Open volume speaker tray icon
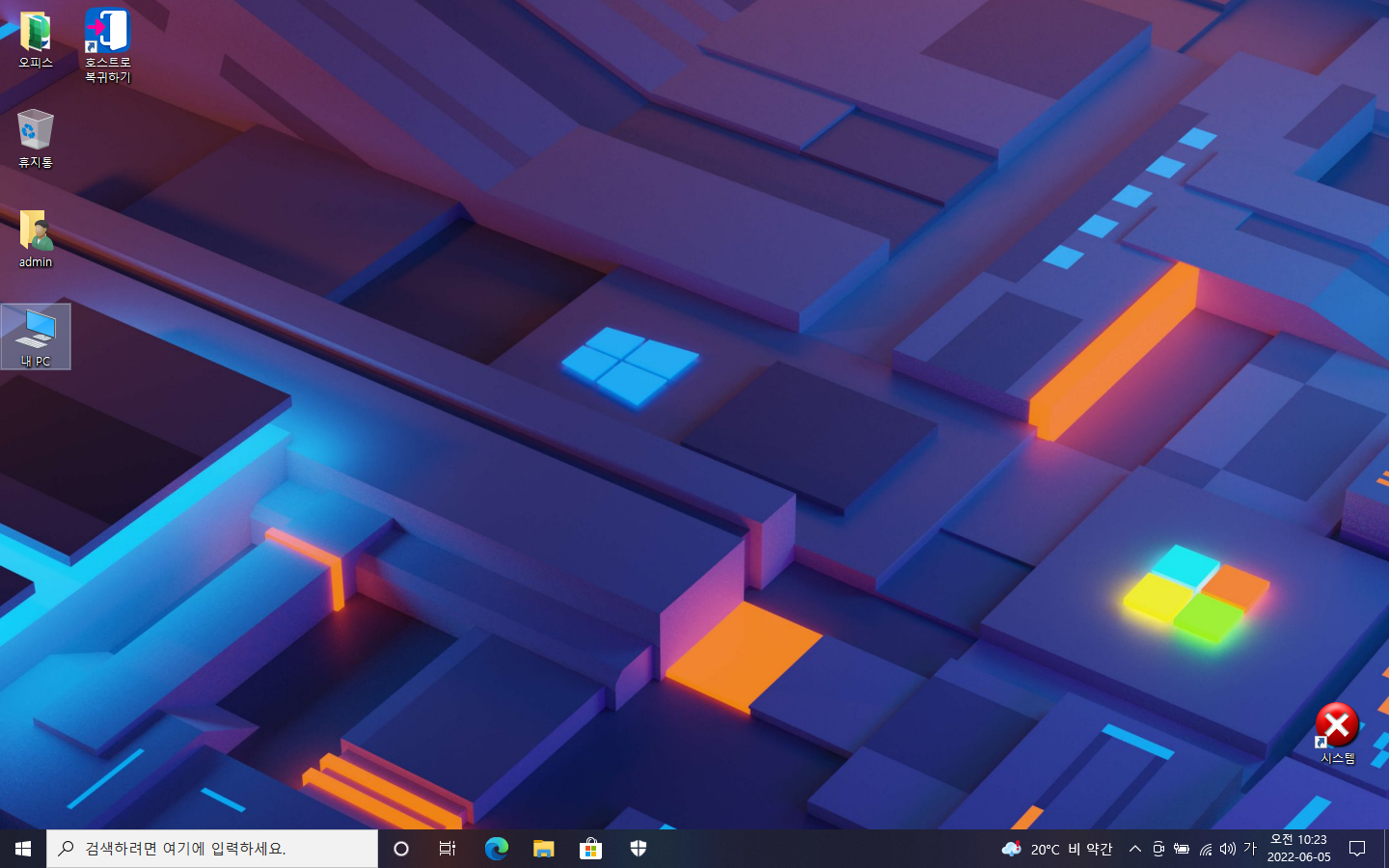 tap(1227, 849)
